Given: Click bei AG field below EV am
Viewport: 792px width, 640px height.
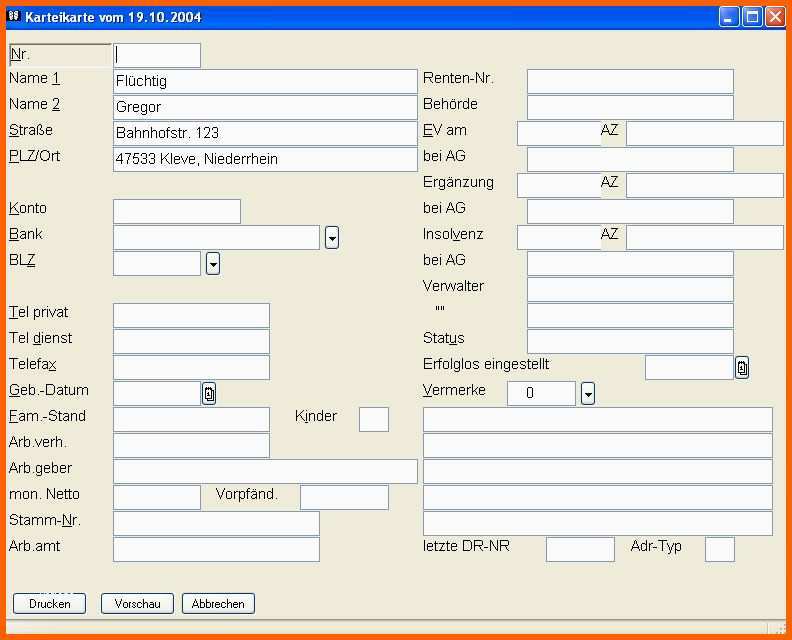Looking at the screenshot, I should click(x=630, y=159).
